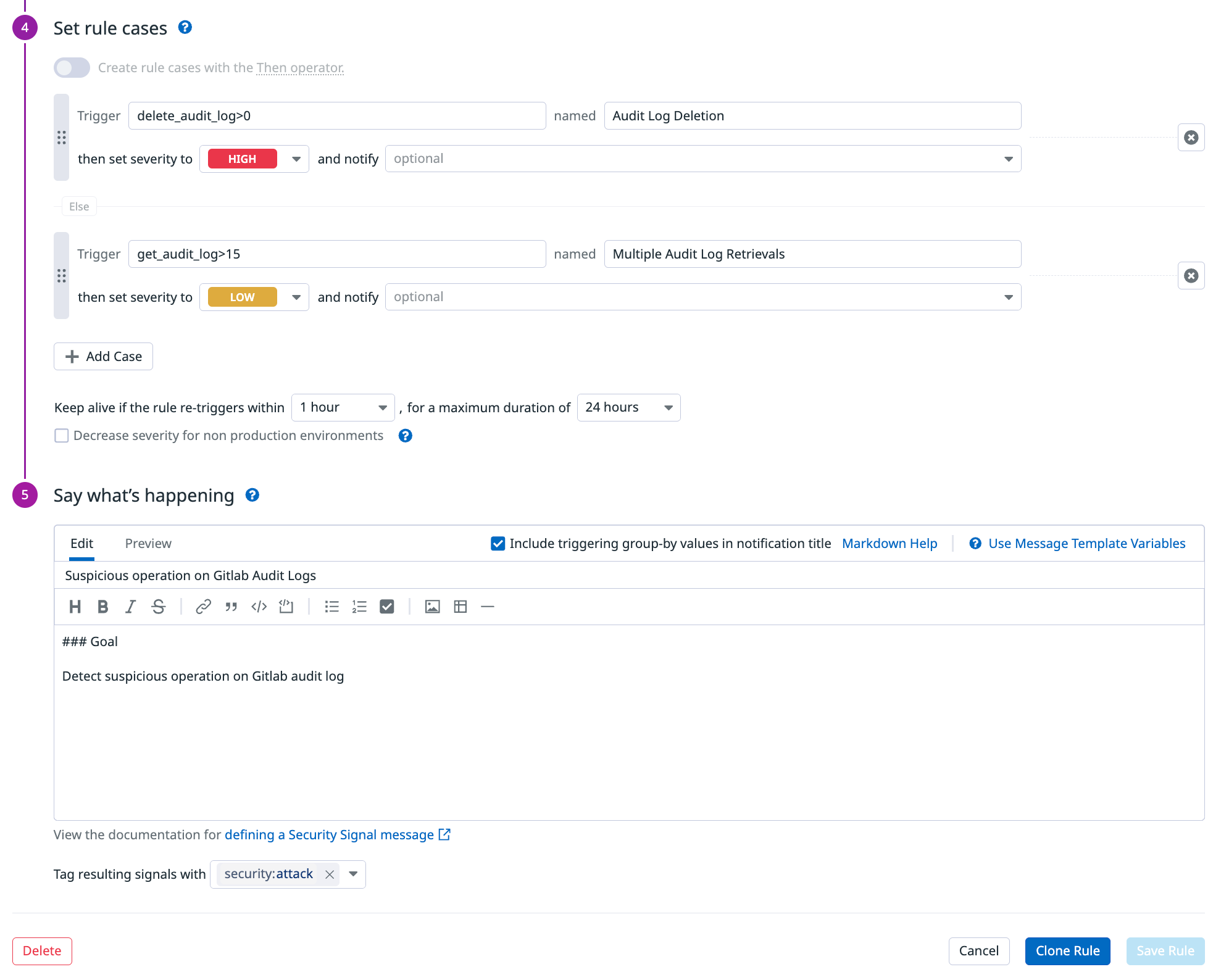Remove the Audit Log Deletion case
Image resolution: width=1221 pixels, height=980 pixels.
tap(1191, 137)
